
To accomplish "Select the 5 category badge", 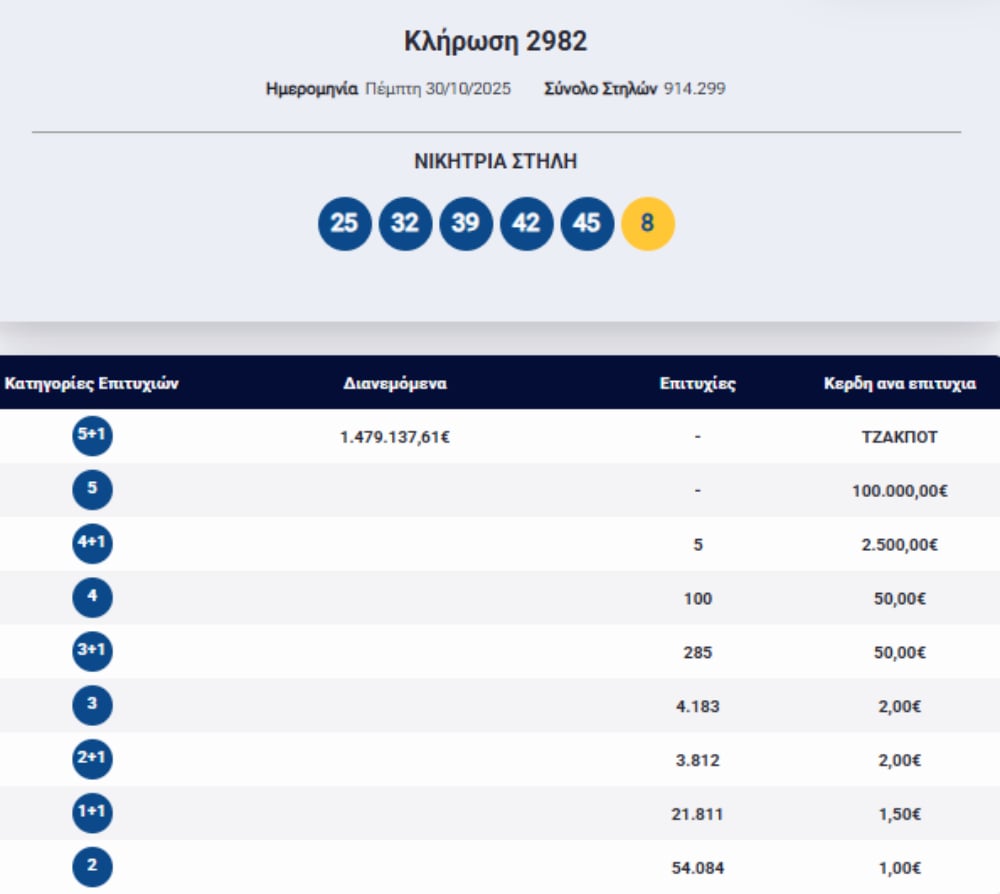I will 92,490.
